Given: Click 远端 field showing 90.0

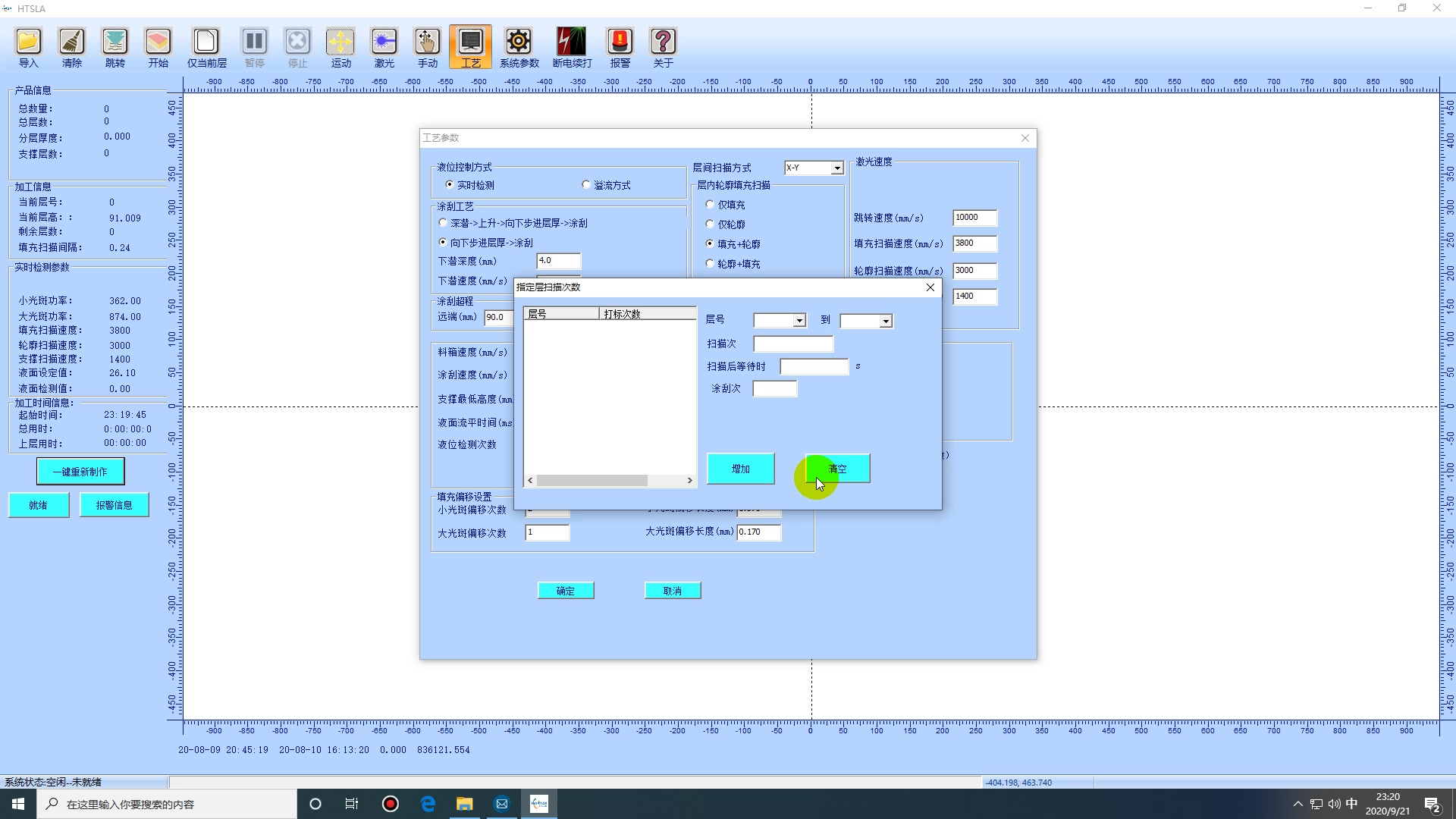Looking at the screenshot, I should pos(500,318).
